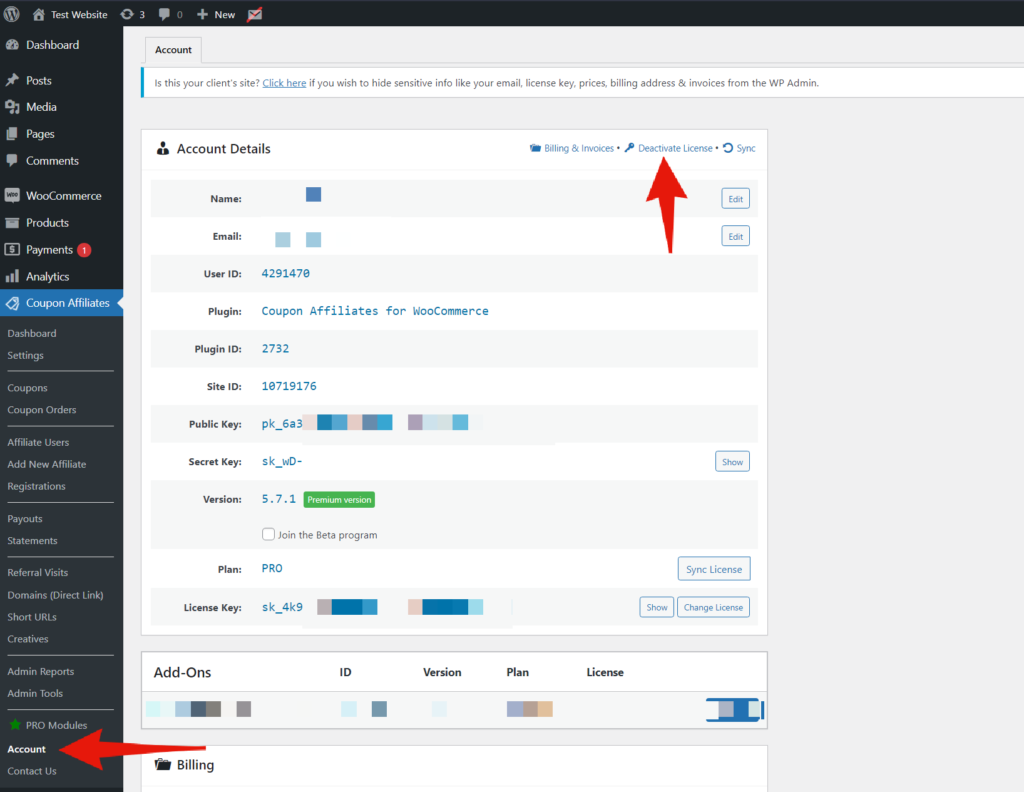Open Coupons submenu item
This screenshot has width=1024, height=792.
coord(27,388)
